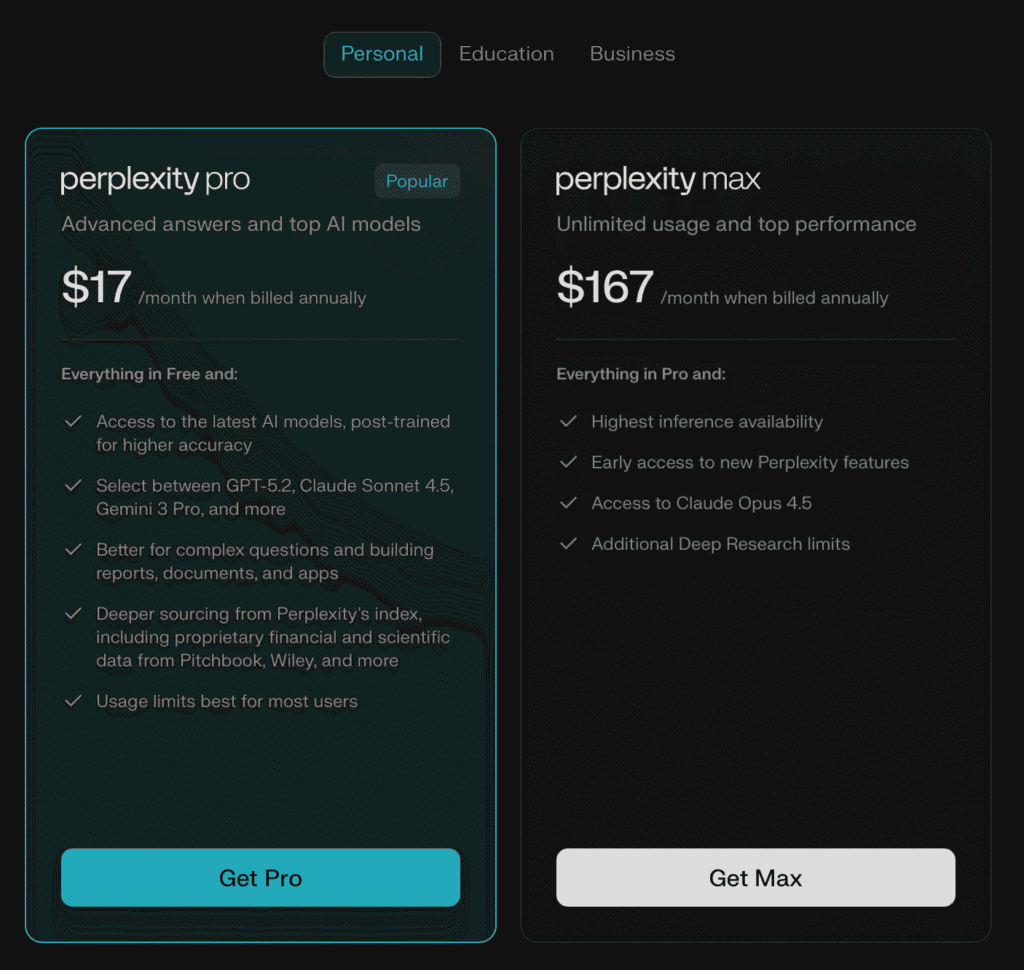Click the Popular badge on the Pro card
Image resolution: width=1024 pixels, height=970 pixels.
[416, 181]
